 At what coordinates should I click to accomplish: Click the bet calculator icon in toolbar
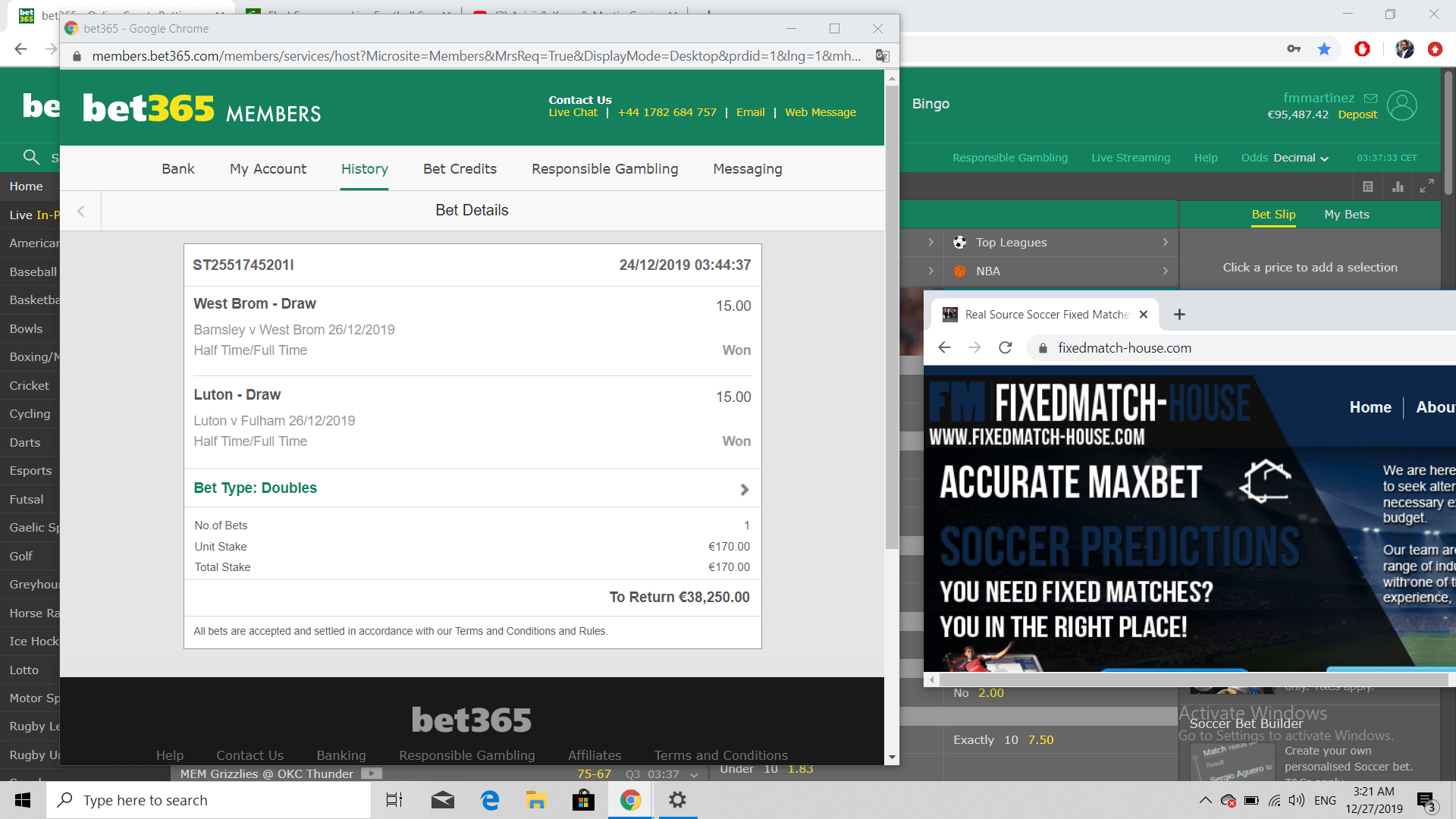click(1368, 187)
